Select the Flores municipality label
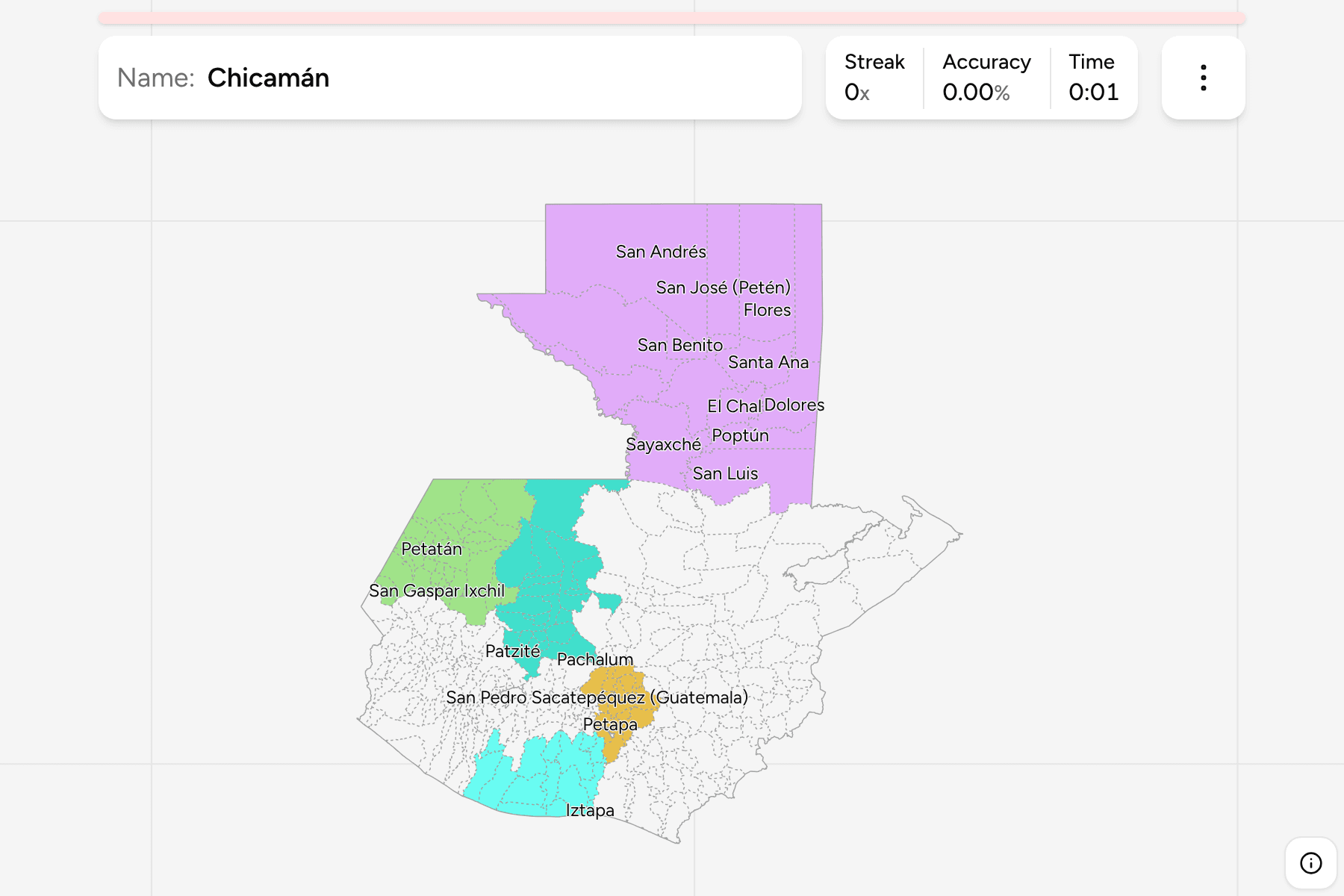 pos(767,310)
